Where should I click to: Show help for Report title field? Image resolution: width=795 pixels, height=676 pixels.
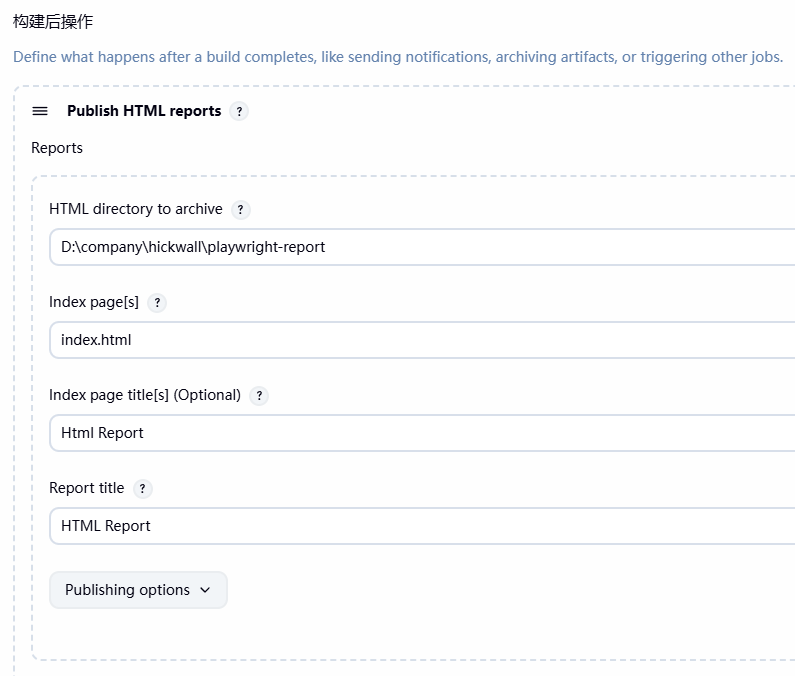pyautogui.click(x=142, y=489)
